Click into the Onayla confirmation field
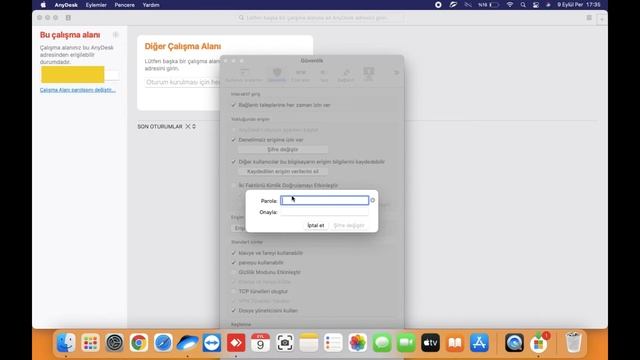The image size is (640, 360). [324, 212]
